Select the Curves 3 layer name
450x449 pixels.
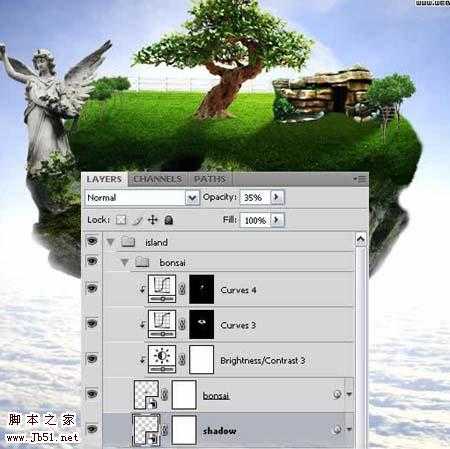click(x=238, y=325)
